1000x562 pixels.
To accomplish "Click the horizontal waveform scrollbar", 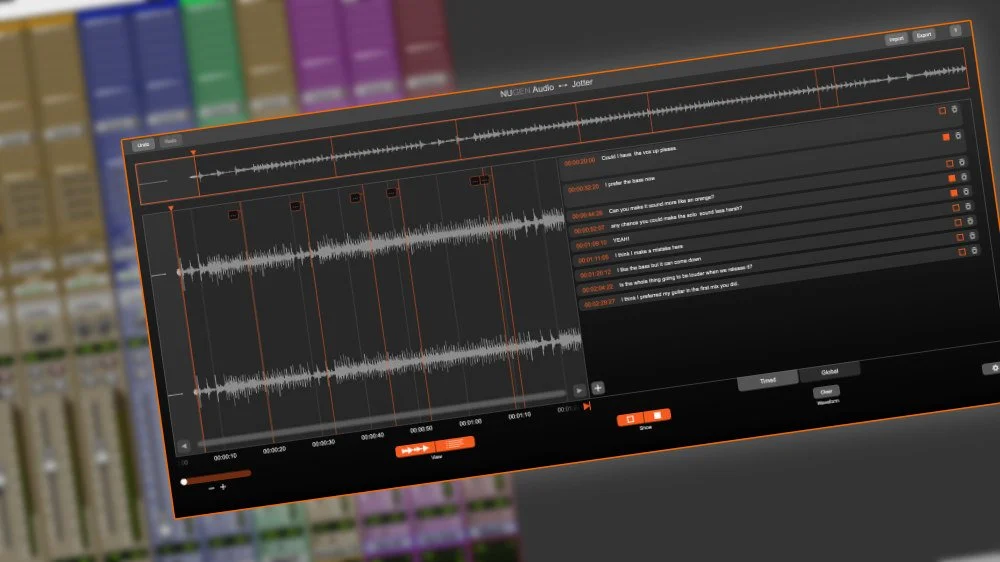I will coord(381,418).
